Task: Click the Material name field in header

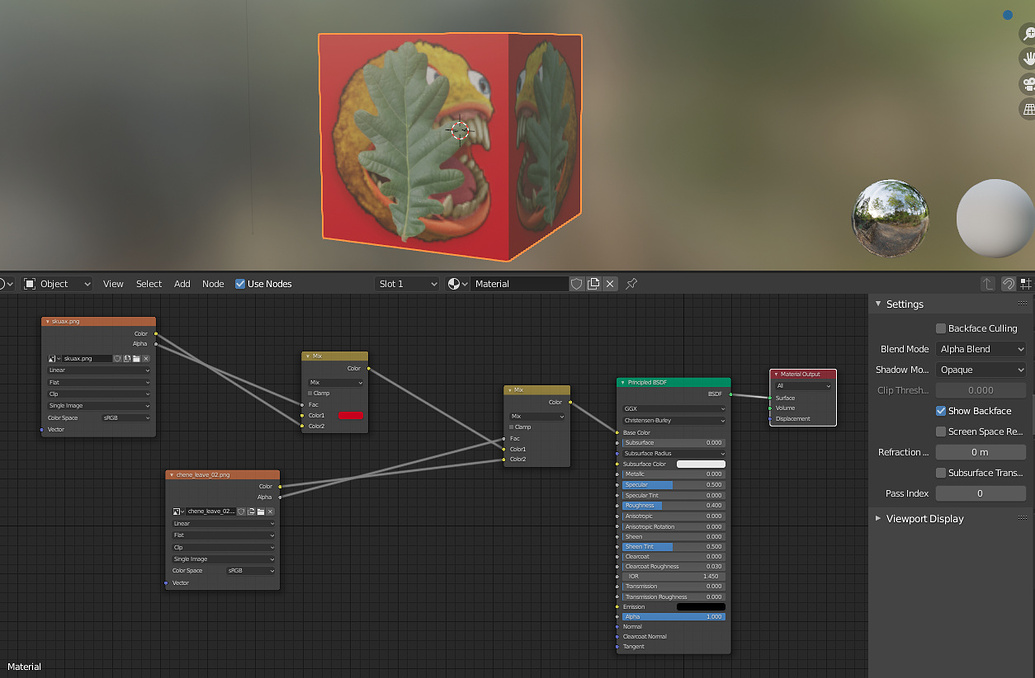Action: pos(519,284)
